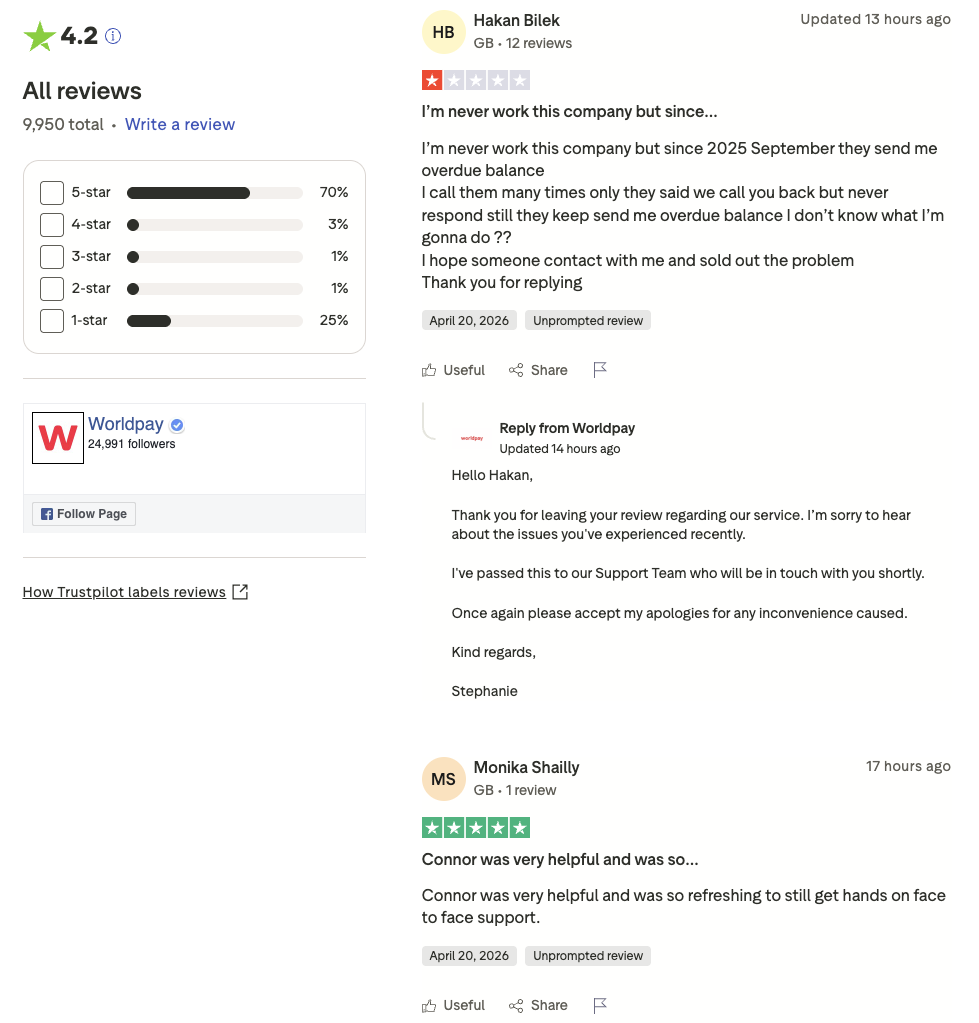
Task: Enable the 1-star filter checkbox
Action: 52,320
